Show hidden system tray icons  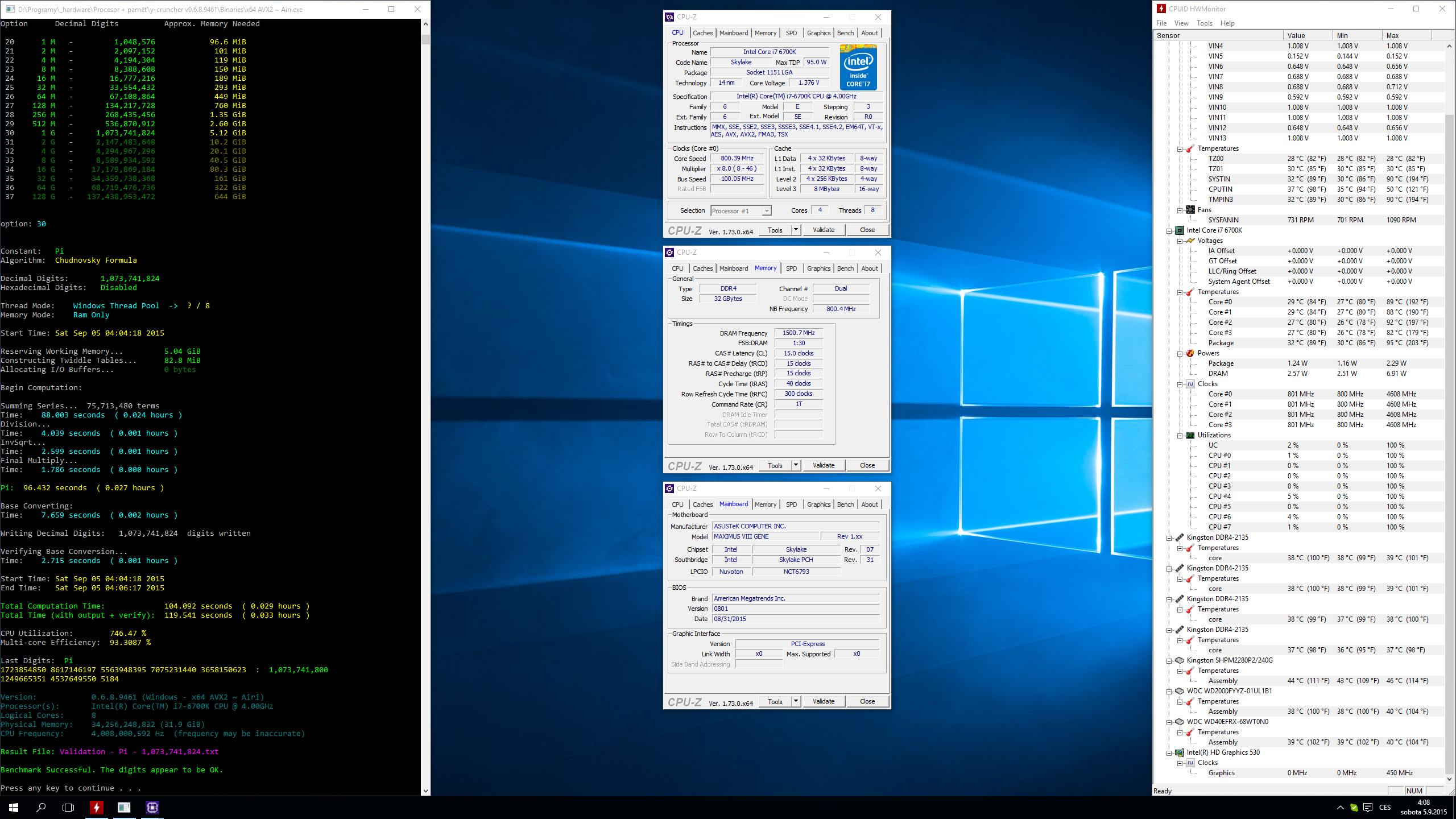click(x=1341, y=807)
